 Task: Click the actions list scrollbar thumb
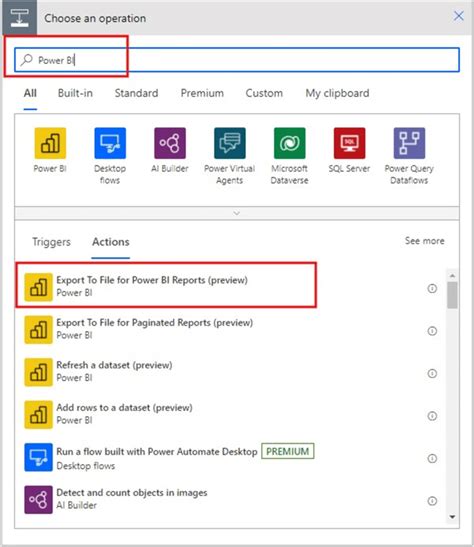coord(452,295)
